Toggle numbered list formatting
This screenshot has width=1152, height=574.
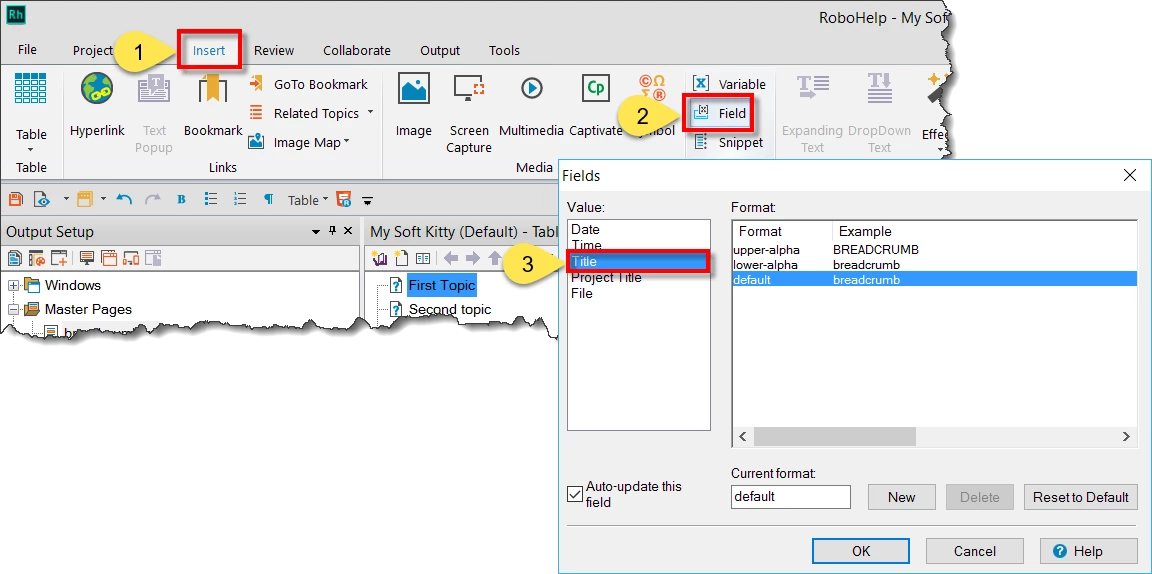pyautogui.click(x=240, y=199)
